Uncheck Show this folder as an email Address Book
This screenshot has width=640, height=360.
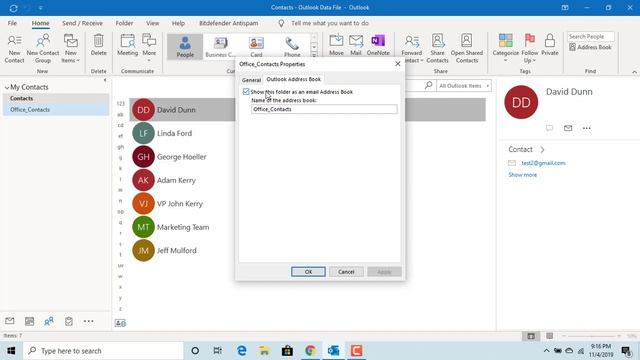point(246,92)
